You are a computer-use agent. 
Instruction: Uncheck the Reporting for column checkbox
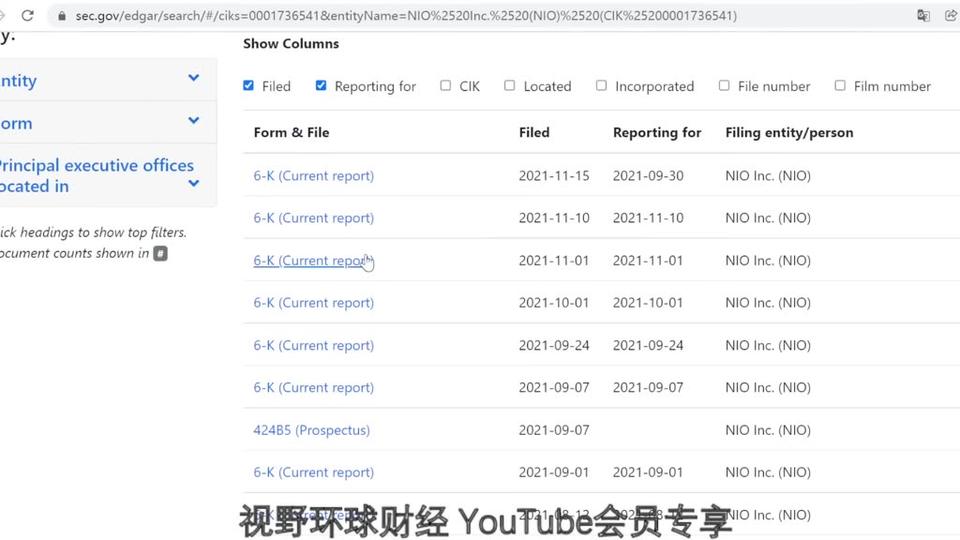click(x=321, y=86)
